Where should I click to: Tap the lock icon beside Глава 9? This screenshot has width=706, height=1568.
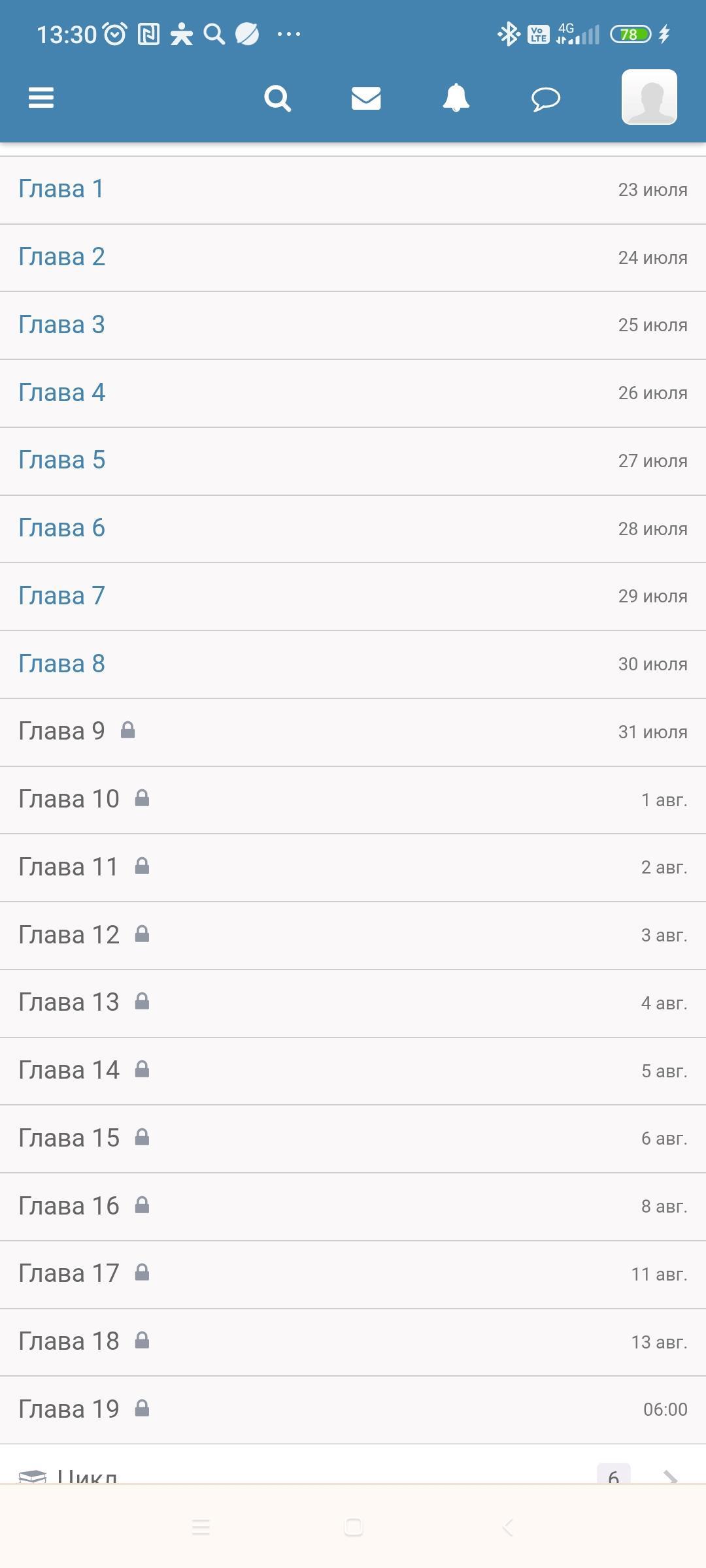coord(128,730)
